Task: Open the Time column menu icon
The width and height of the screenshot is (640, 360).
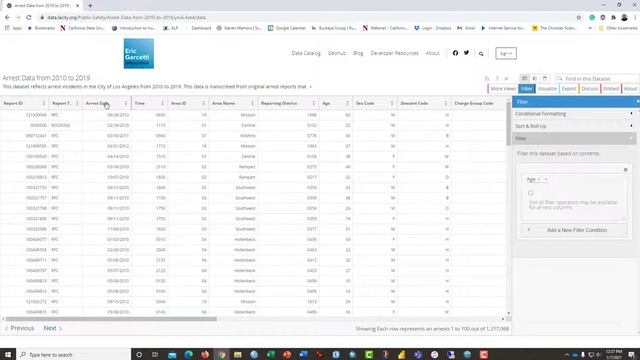Action: [x=162, y=103]
